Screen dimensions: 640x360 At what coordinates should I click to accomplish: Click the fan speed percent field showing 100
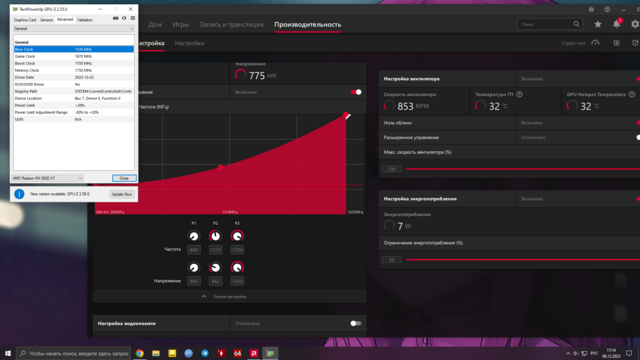pos(392,169)
